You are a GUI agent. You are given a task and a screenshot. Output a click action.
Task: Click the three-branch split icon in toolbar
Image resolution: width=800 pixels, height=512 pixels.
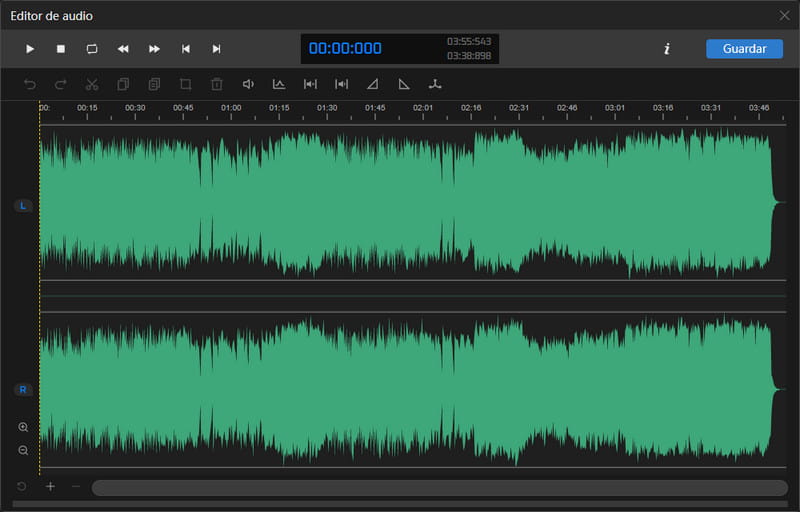coord(435,84)
